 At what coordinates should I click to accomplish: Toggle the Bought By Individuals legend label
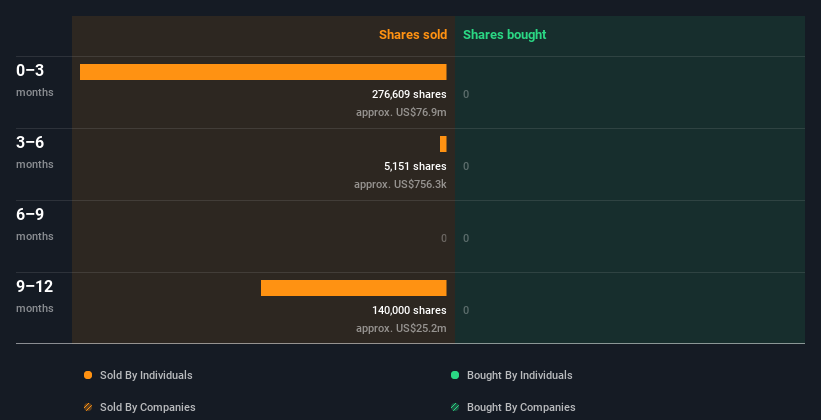(x=519, y=375)
